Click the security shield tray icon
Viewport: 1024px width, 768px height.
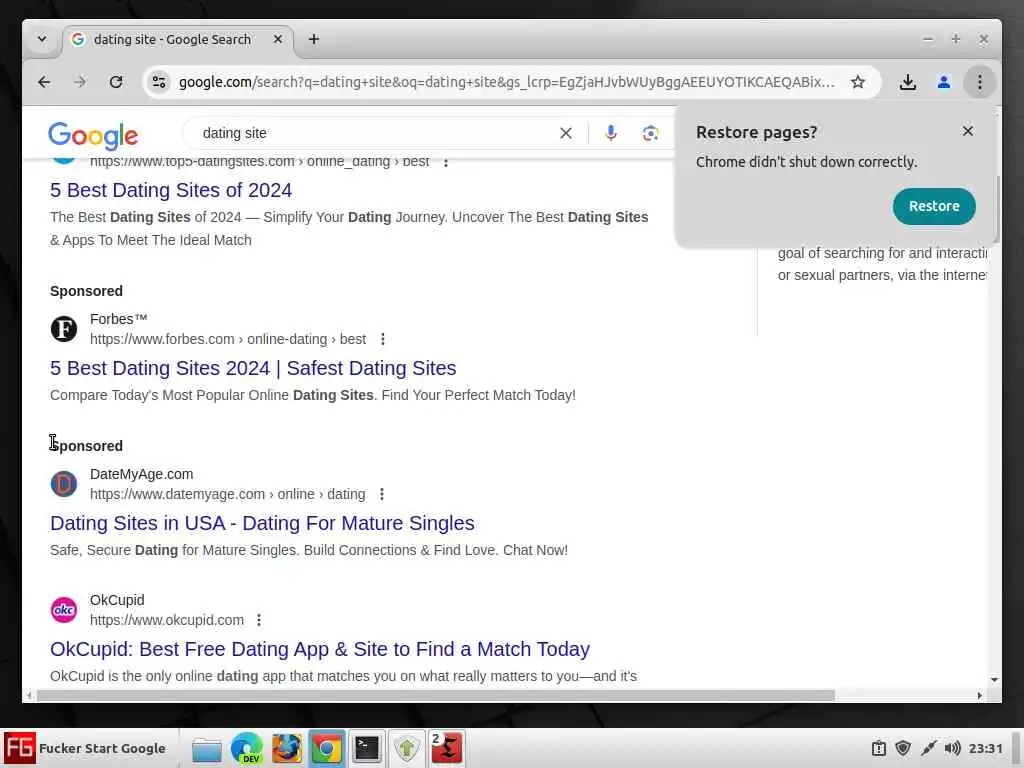(903, 748)
